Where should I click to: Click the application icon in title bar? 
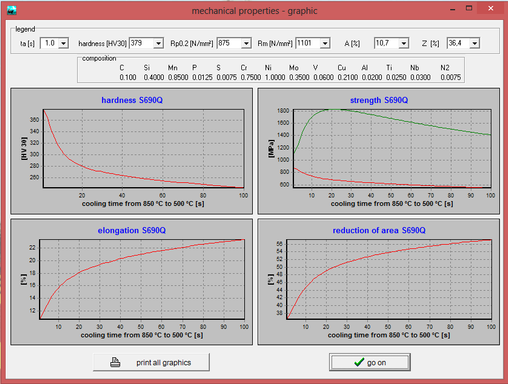[12, 10]
